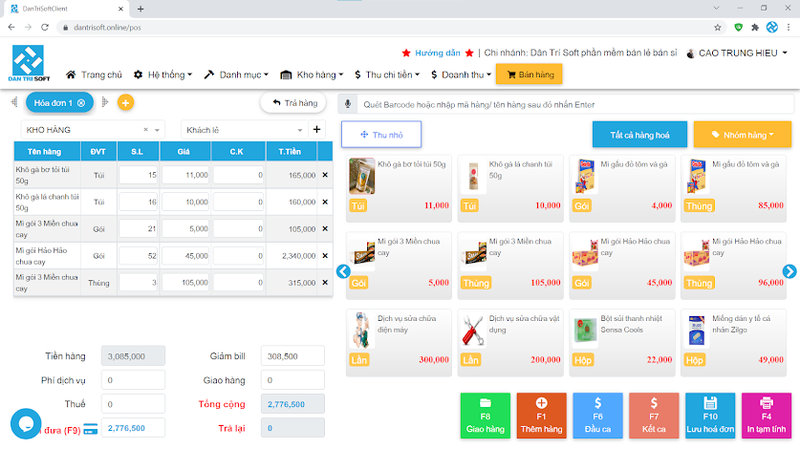The width and height of the screenshot is (800, 449).
Task: Click the Dan Tri Soft logo
Action: click(29, 63)
